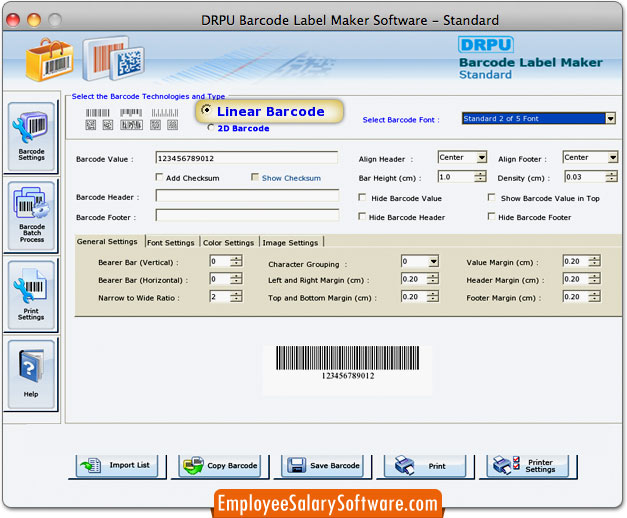Screen dimensions: 627x518
Task: Select the 2D Barcode radio button
Action: pos(211,128)
